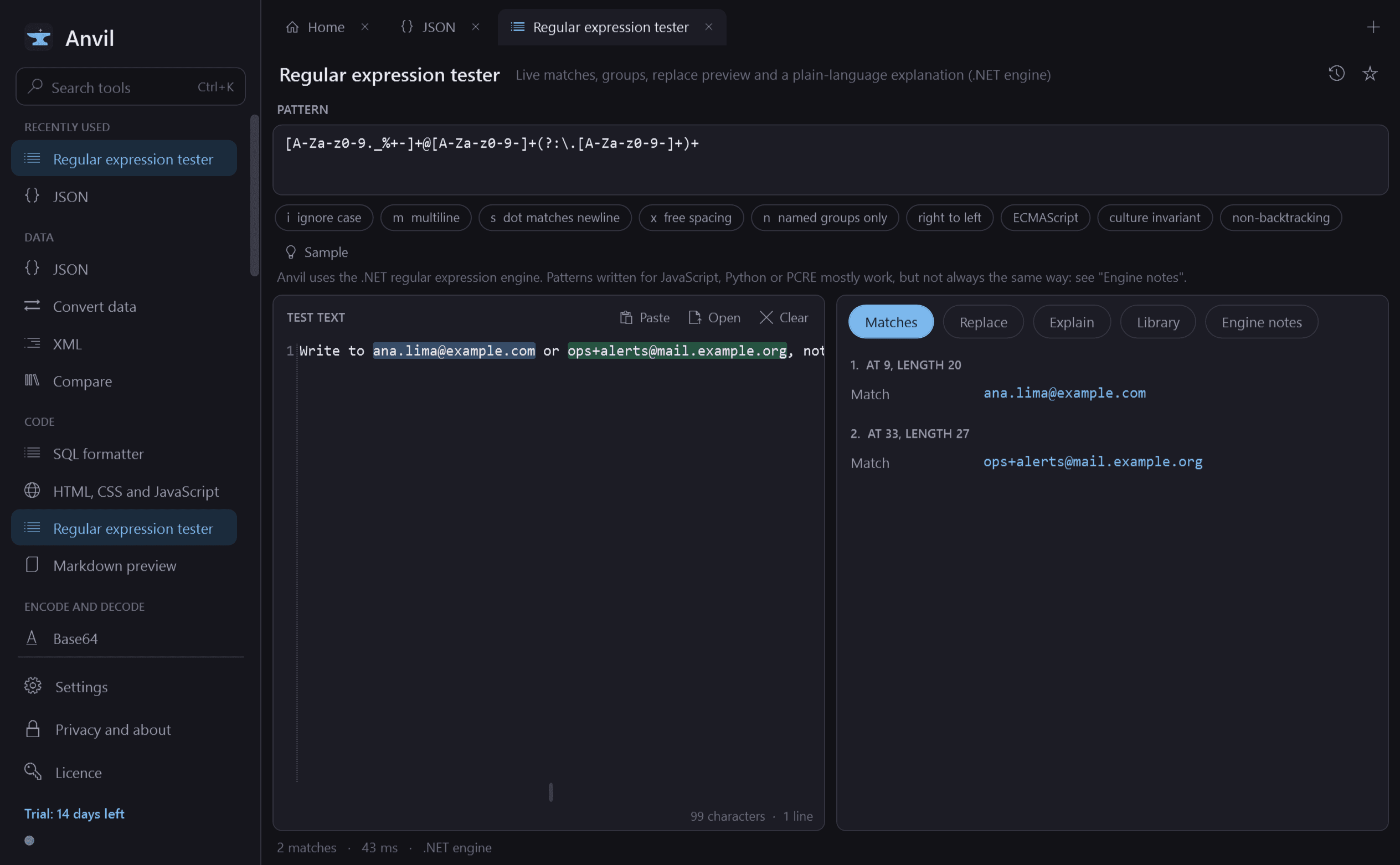Viewport: 1400px width, 865px height.
Task: Switch to the Explain tab
Action: 1072,322
